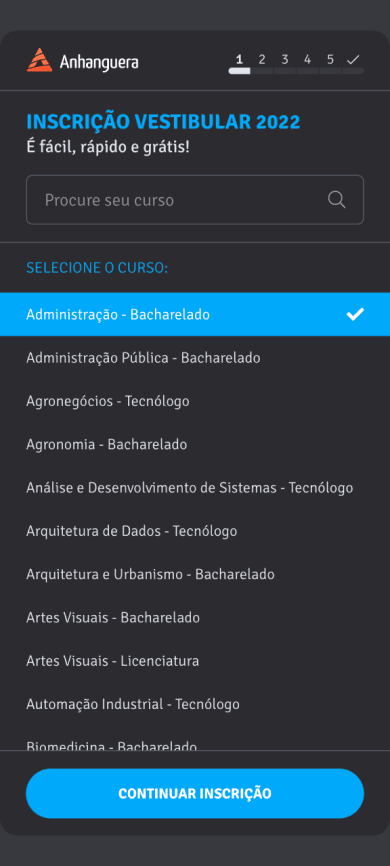Choose Análise e Desenvolvimento de Sistemas
Viewport: 390px width, 866px height.
tap(195, 488)
